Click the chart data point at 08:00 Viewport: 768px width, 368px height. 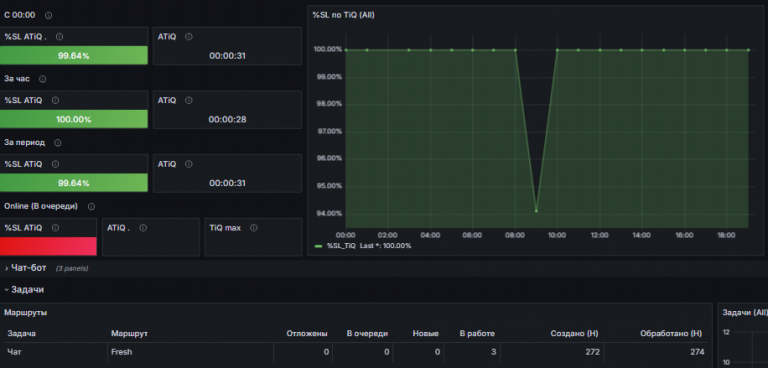pos(515,49)
